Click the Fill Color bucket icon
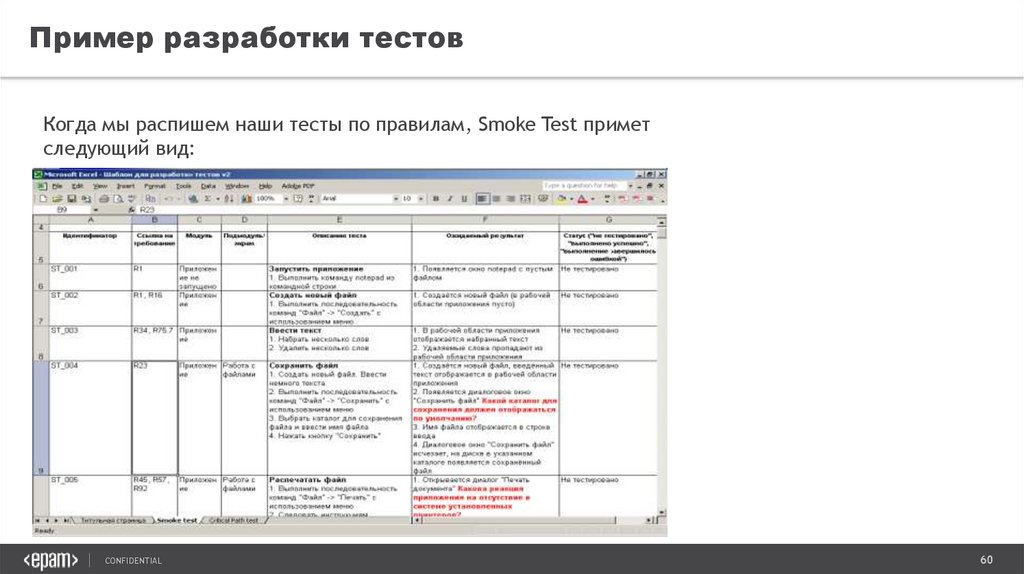This screenshot has width=1024, height=574. point(562,199)
